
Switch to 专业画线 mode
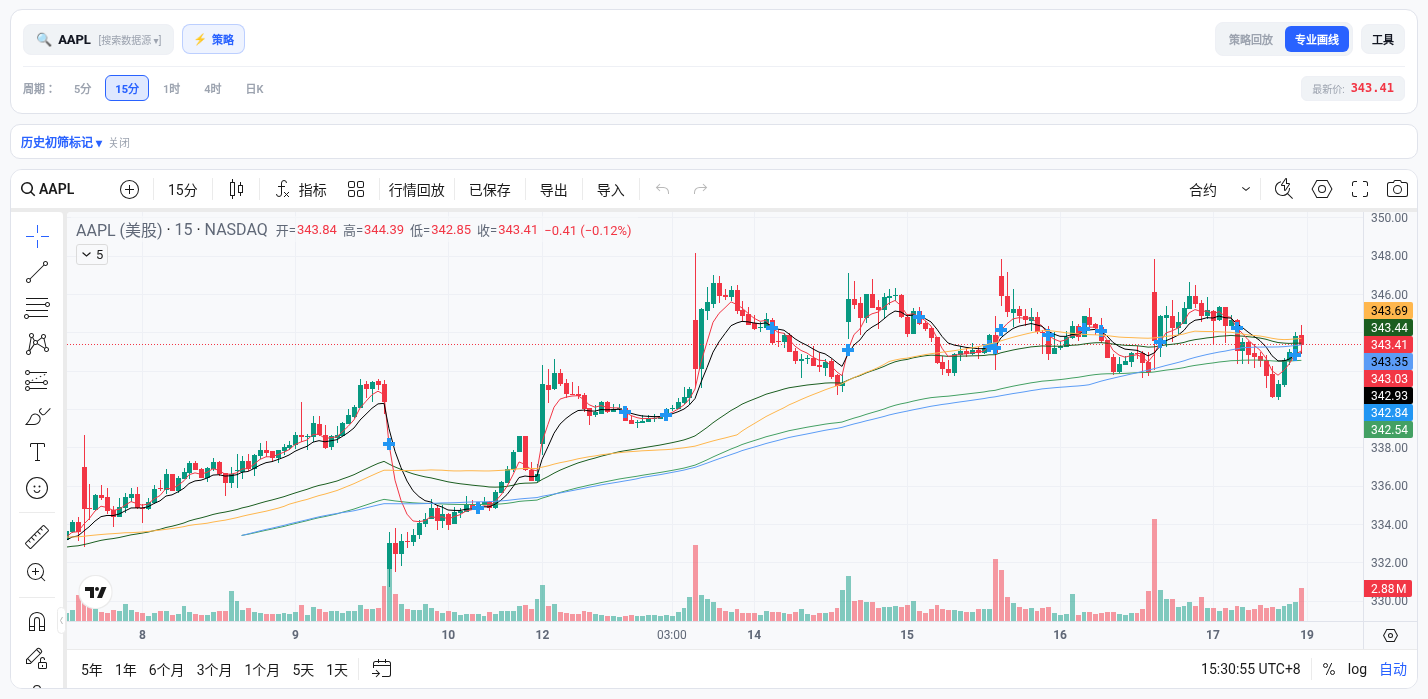coord(1317,39)
